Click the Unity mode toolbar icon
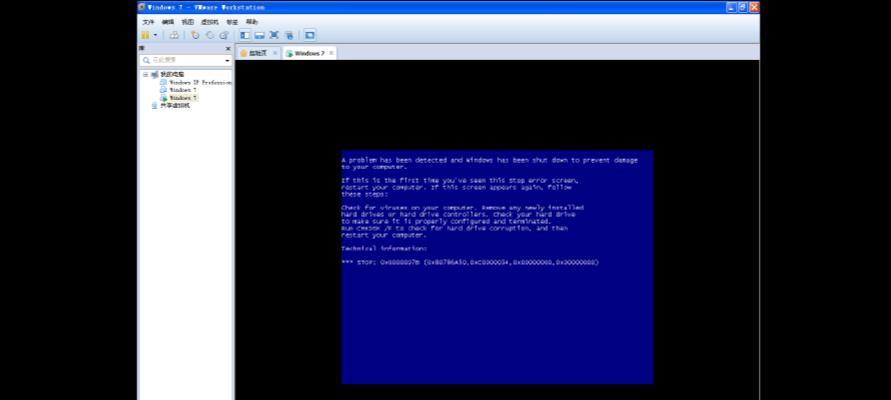This screenshot has width=891, height=400. 289,36
